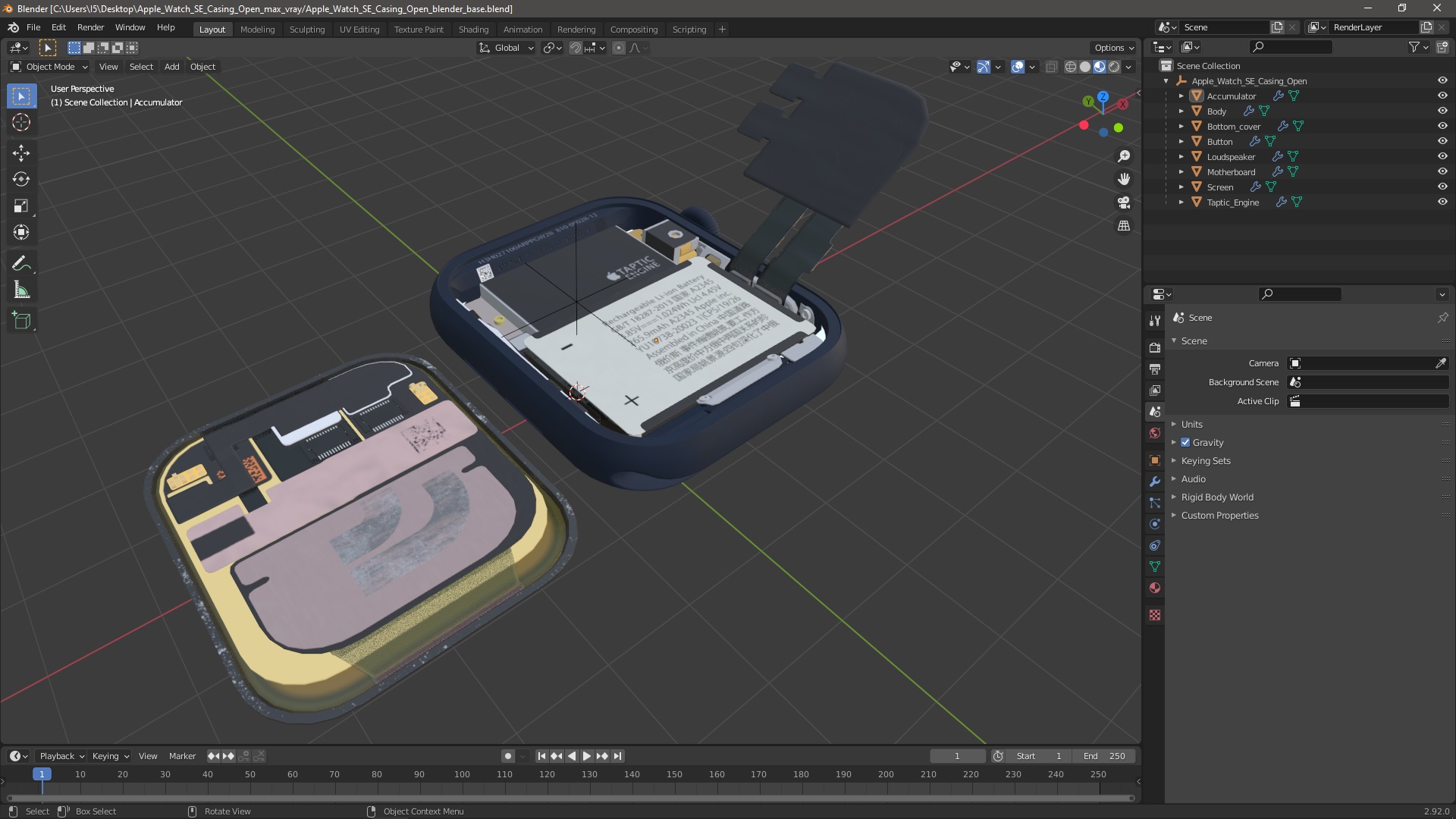Open the Material properties tab
This screenshot has height=819, width=1456.
point(1155,588)
